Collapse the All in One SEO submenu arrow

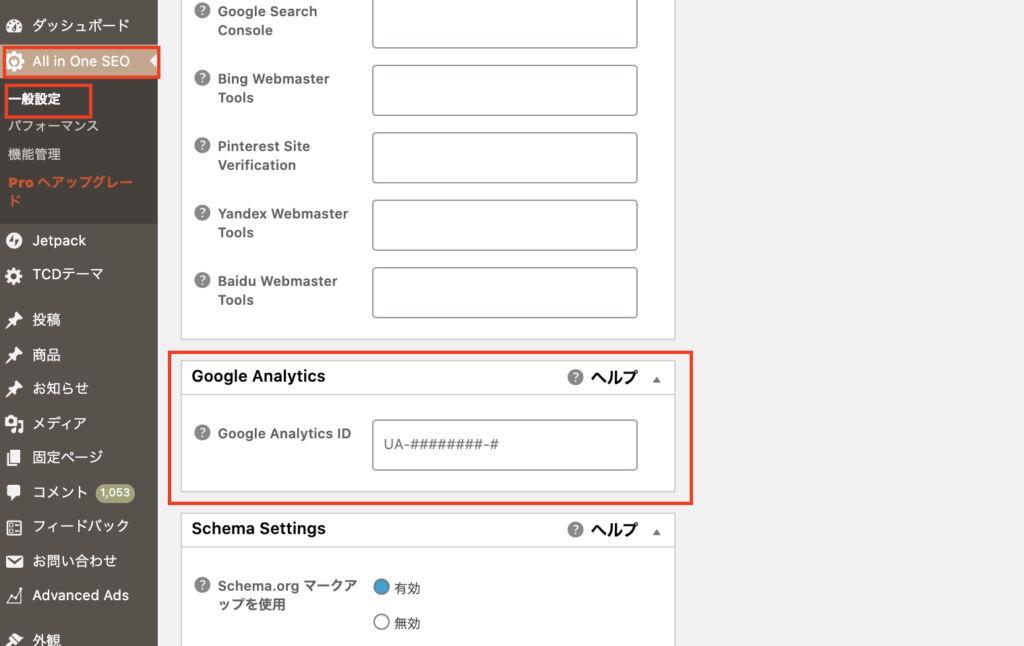tap(153, 61)
